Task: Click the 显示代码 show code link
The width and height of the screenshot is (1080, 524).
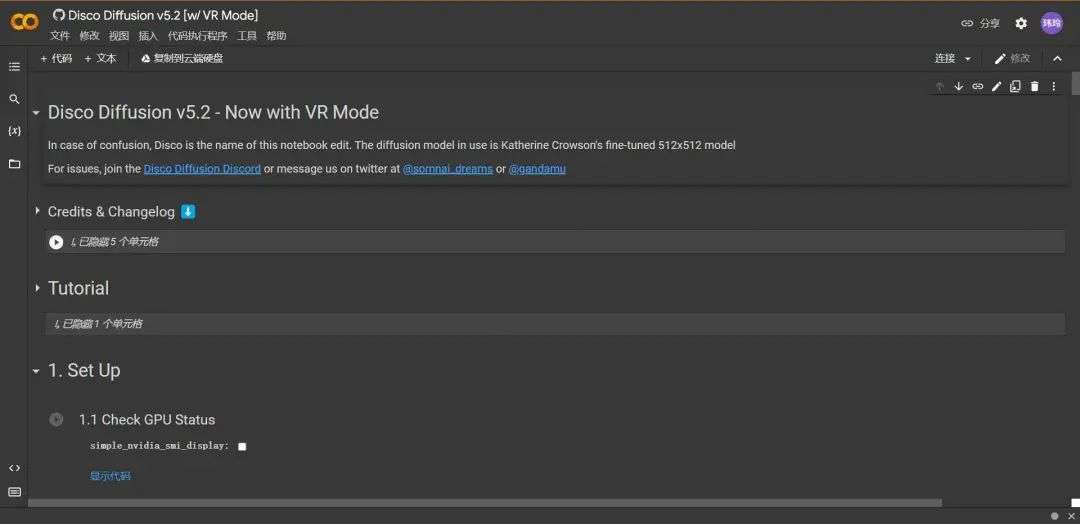Action: [x=110, y=476]
